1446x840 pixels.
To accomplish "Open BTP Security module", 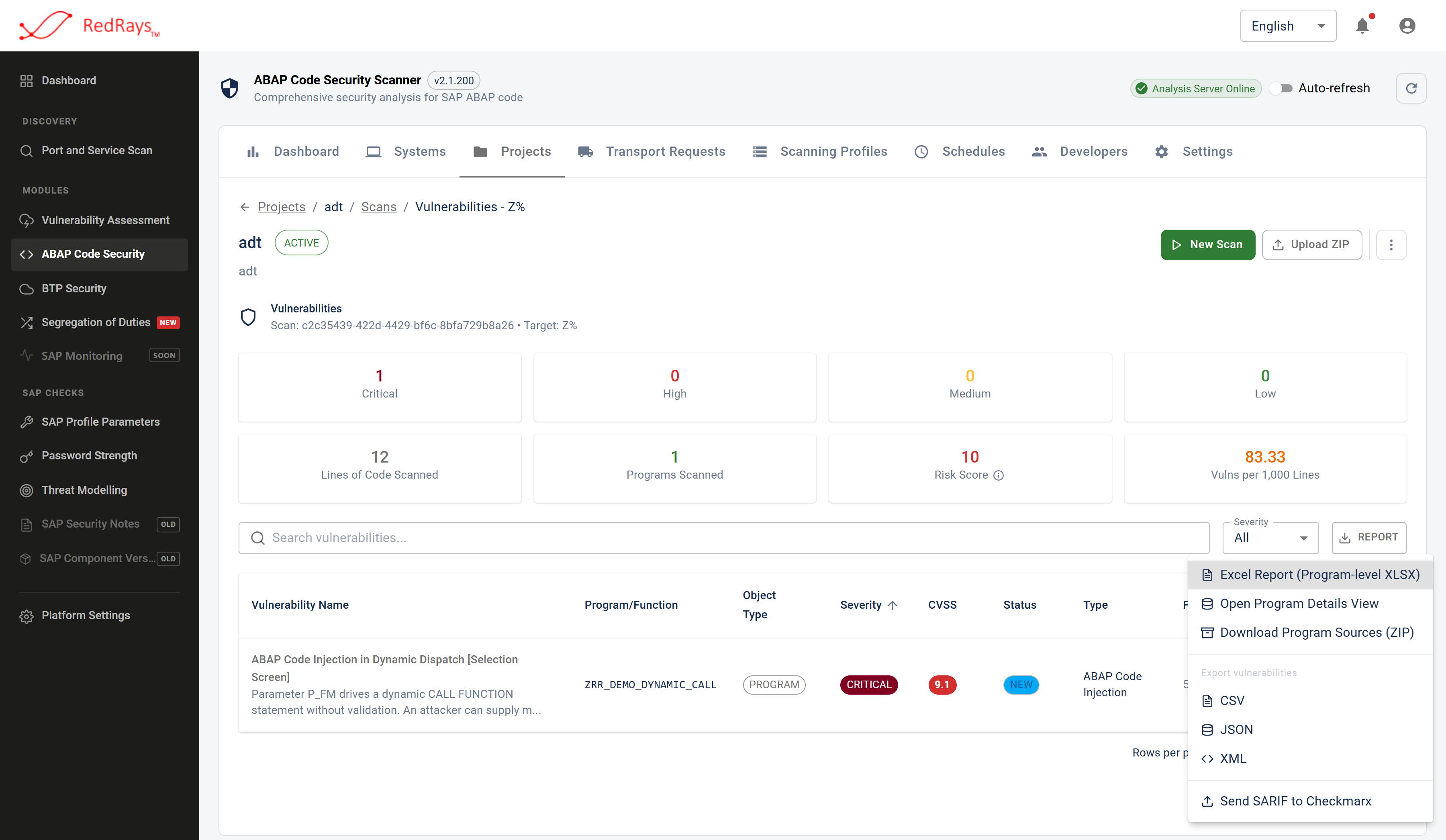I will [x=99, y=289].
